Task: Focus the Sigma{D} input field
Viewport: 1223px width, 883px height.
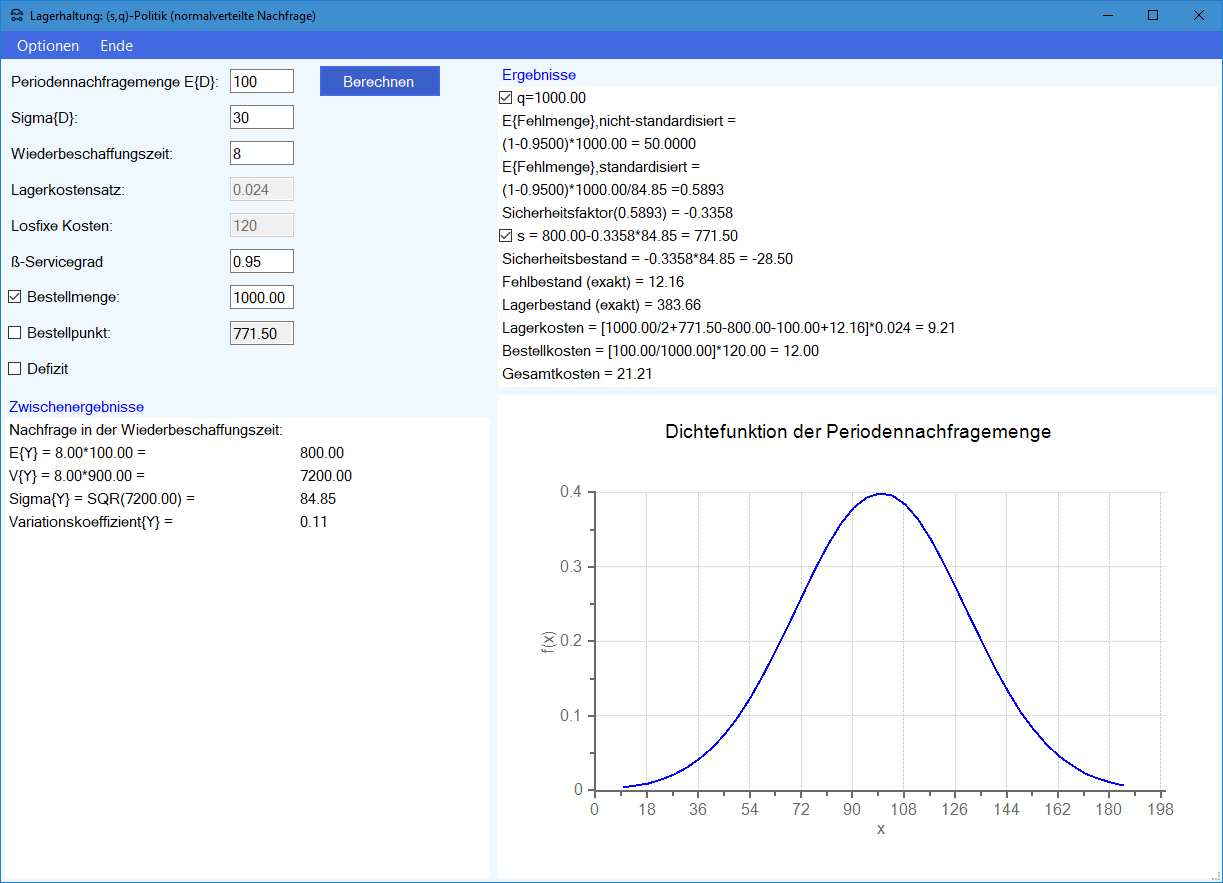Action: click(261, 117)
